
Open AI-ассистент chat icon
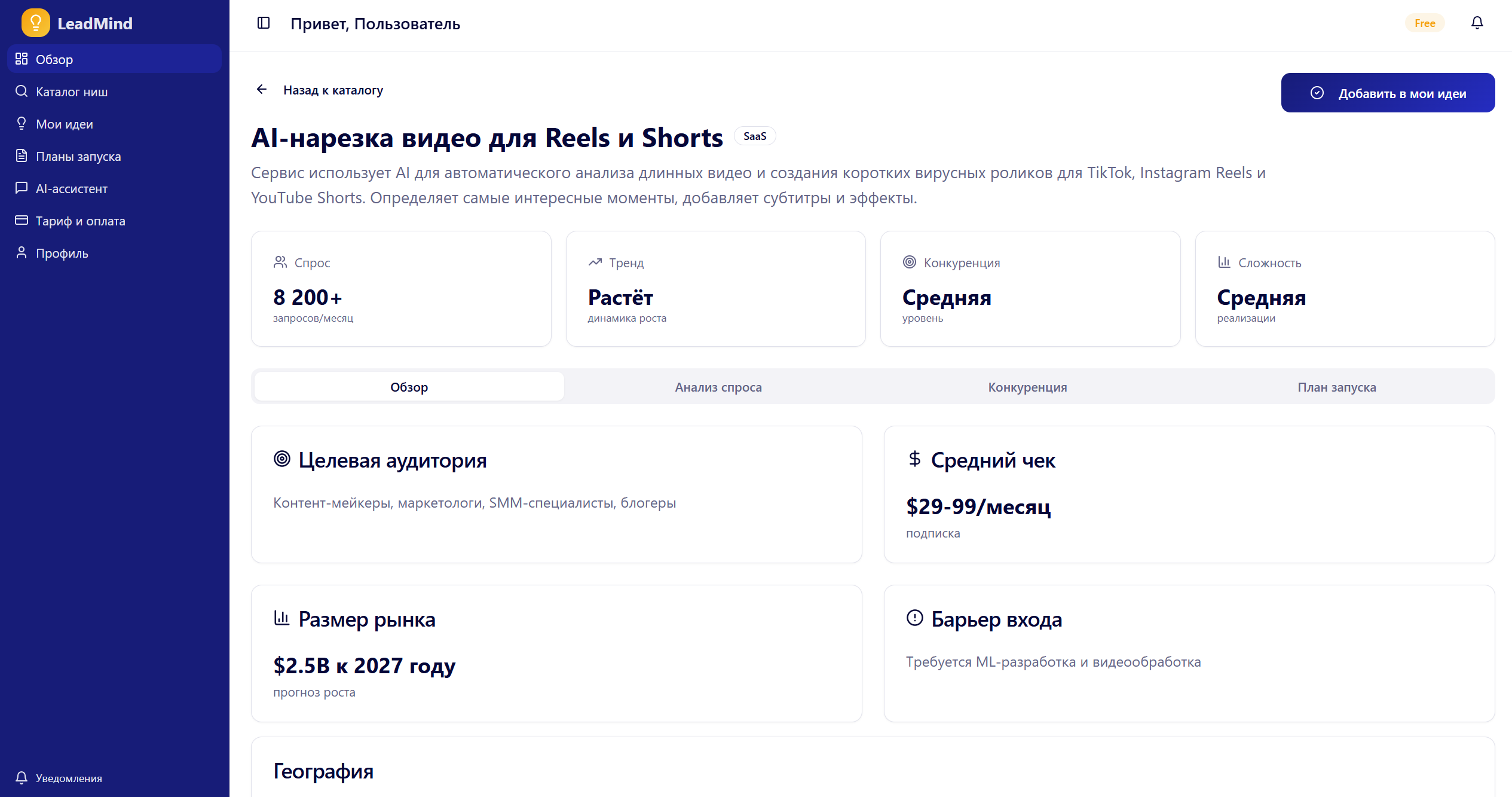click(22, 188)
